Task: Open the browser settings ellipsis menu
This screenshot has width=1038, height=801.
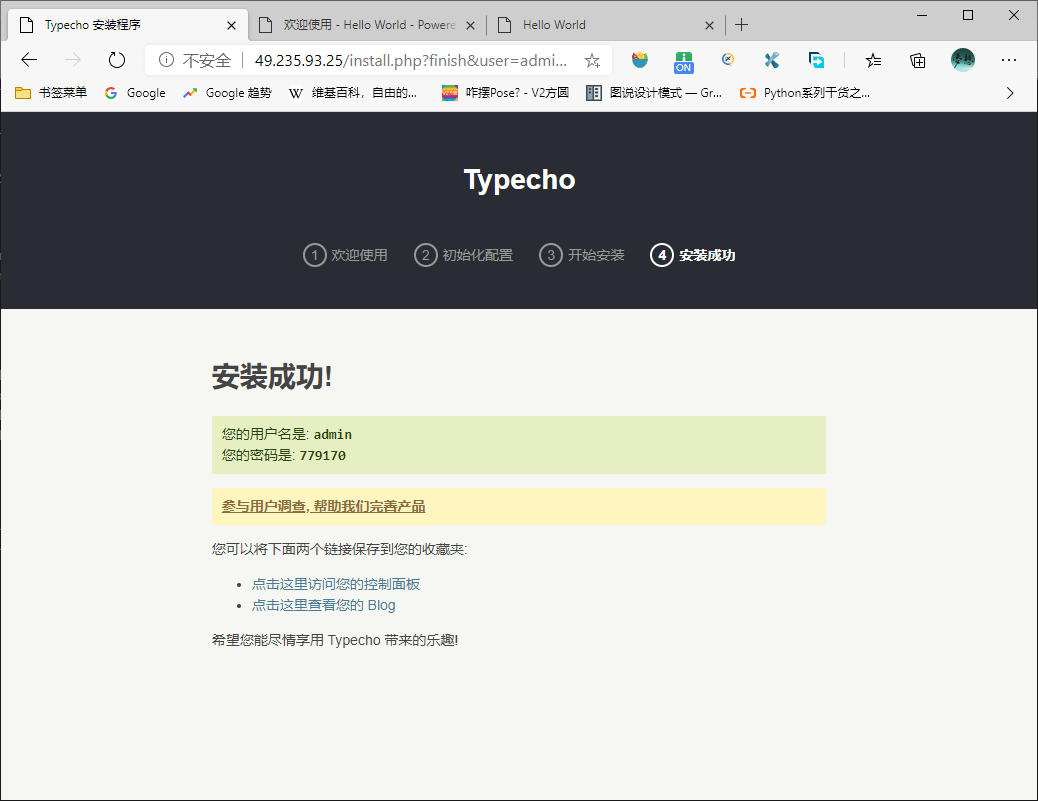Action: point(1009,60)
